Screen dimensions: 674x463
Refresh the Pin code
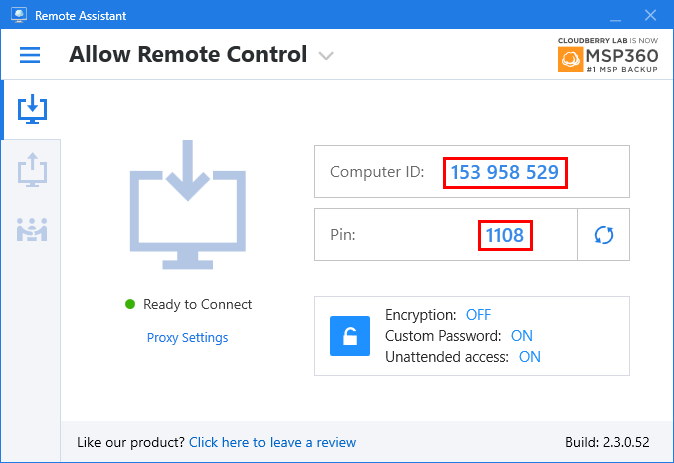coord(604,235)
